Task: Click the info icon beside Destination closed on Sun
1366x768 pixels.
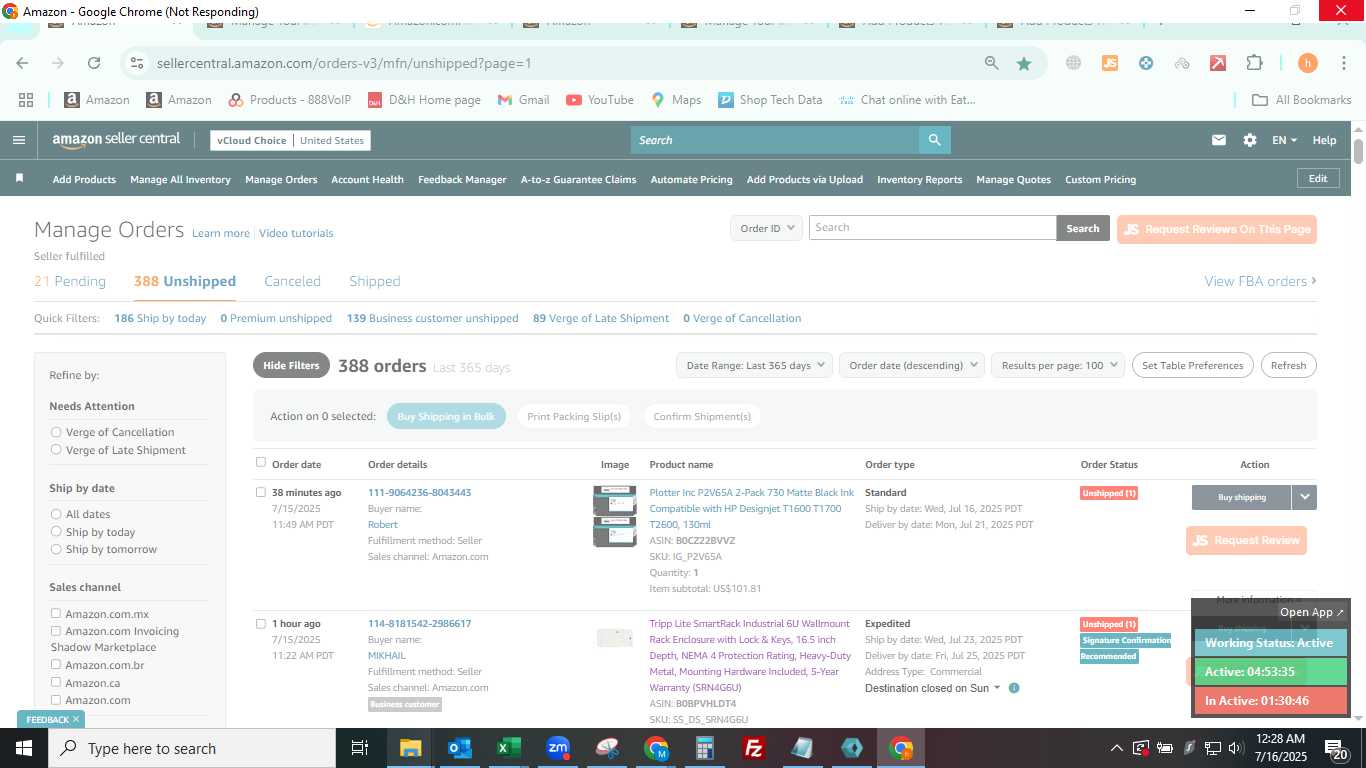Action: click(x=1014, y=688)
